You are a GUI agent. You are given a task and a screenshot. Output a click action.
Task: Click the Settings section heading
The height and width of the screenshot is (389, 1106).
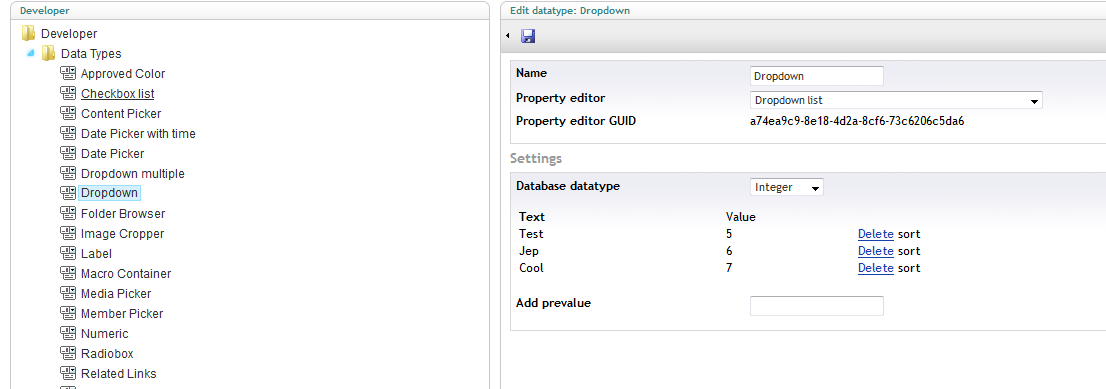tap(536, 158)
